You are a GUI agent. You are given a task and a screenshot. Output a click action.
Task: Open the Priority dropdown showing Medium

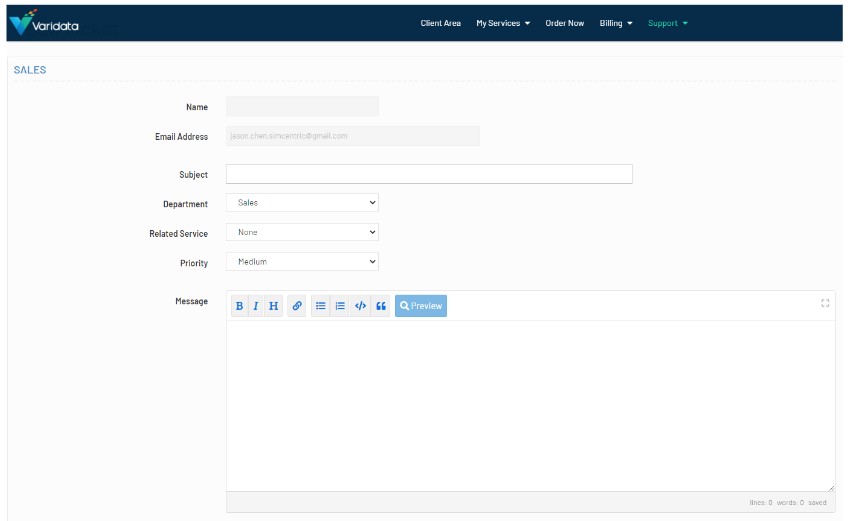(x=302, y=262)
